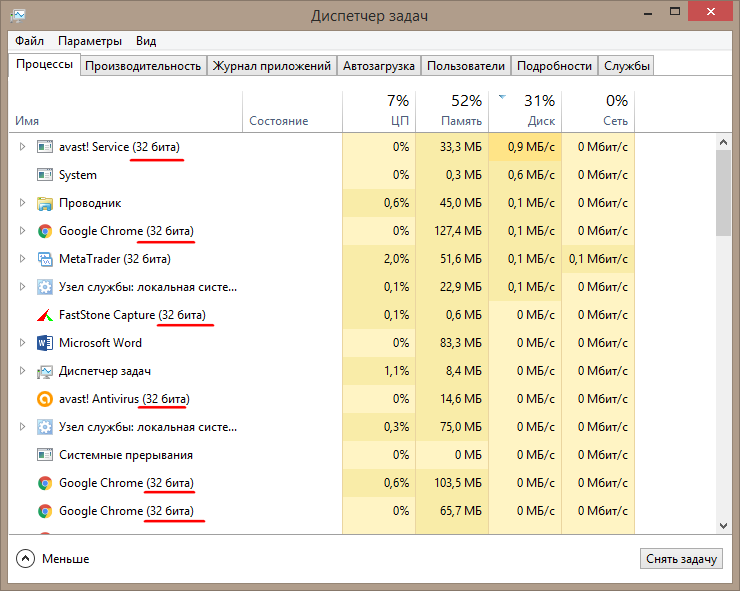Click the process list scrollbar thumb

coord(723,193)
